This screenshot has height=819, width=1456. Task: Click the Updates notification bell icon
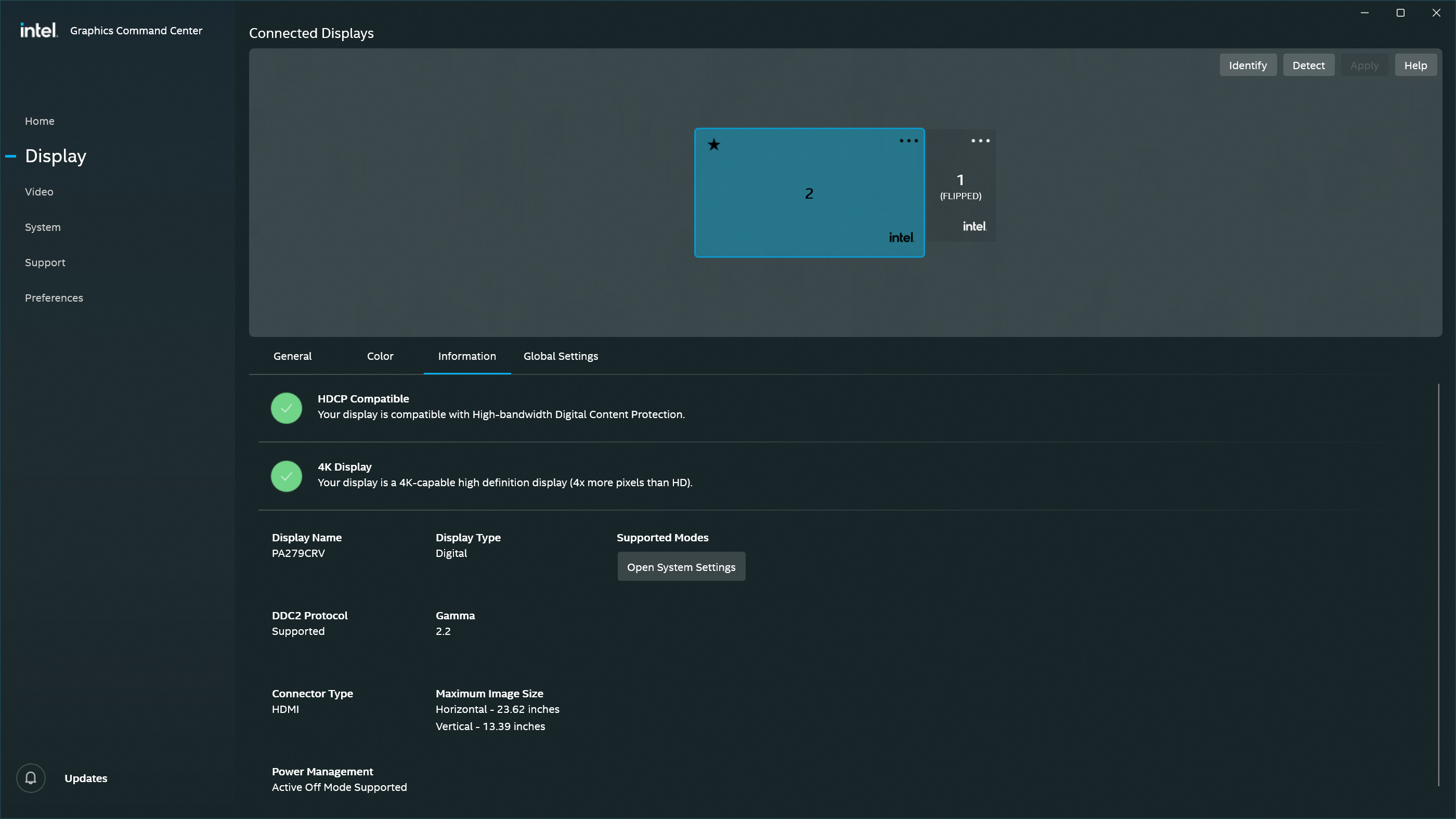[x=30, y=778]
